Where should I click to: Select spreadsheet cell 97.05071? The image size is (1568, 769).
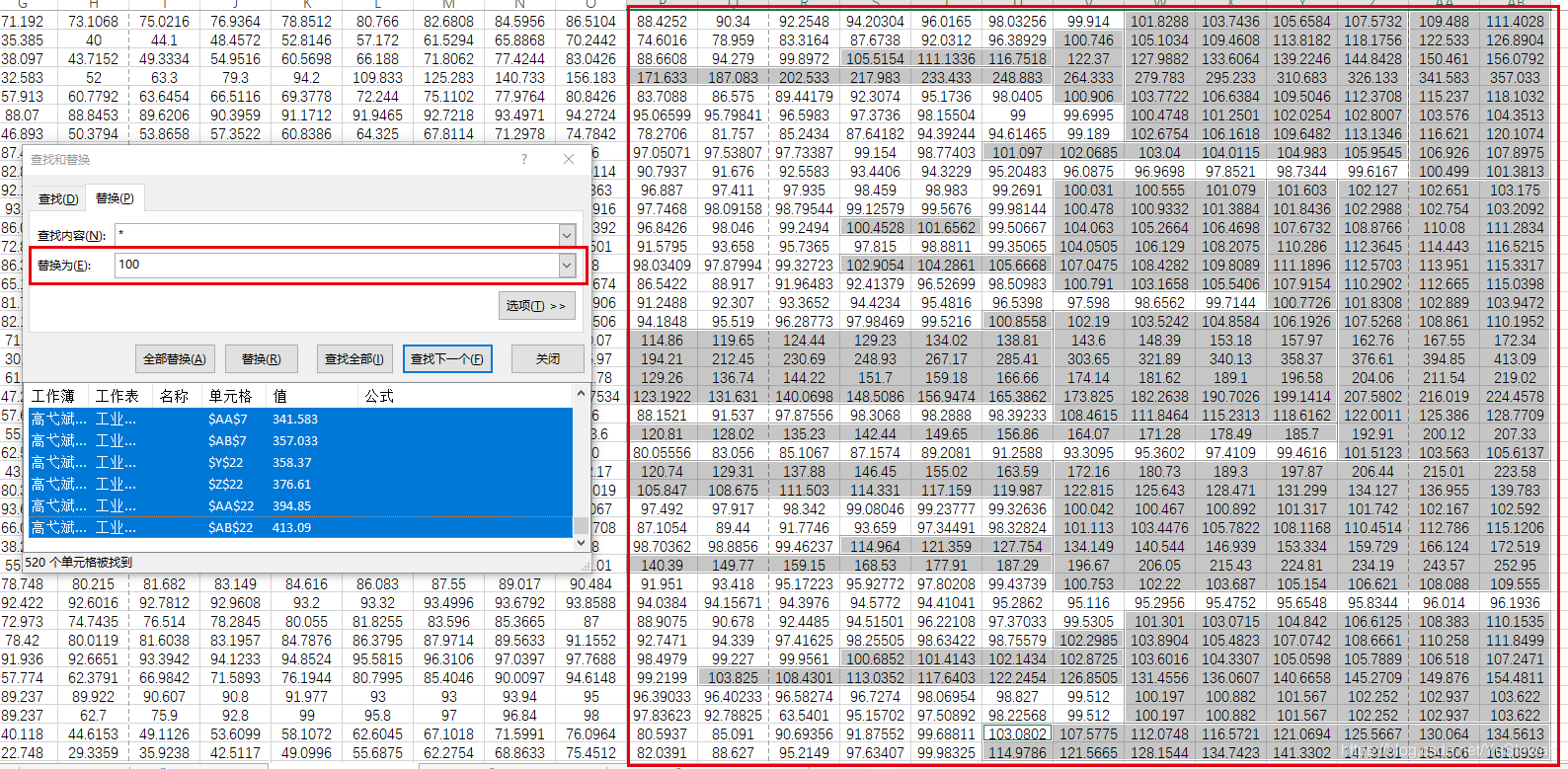tap(662, 153)
